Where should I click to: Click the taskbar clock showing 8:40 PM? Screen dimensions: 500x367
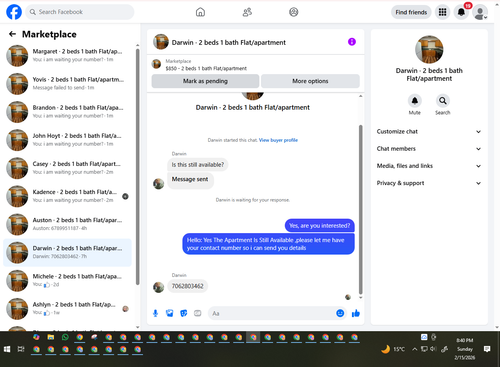[465, 349]
